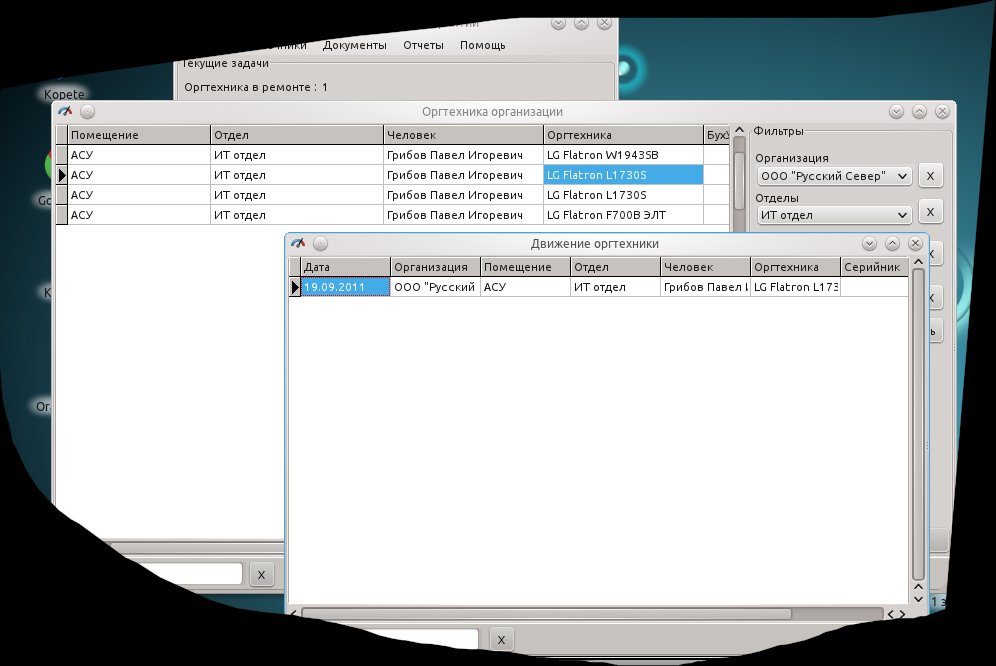Click the current row arrow in Оргтехника организации table
Viewport: 996px width, 666px height.
pyautogui.click(x=62, y=175)
